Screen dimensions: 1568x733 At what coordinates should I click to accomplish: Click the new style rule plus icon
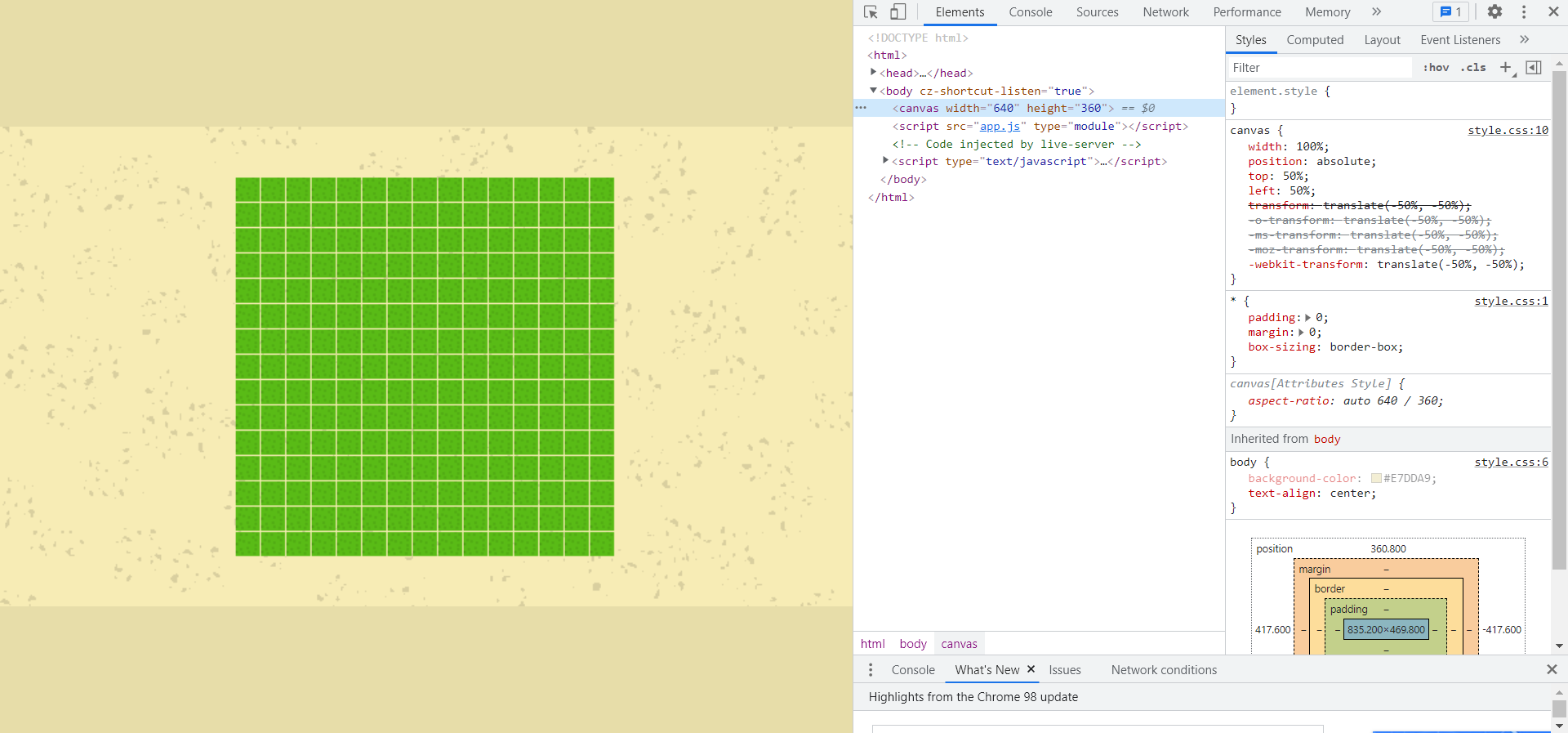[x=1506, y=68]
